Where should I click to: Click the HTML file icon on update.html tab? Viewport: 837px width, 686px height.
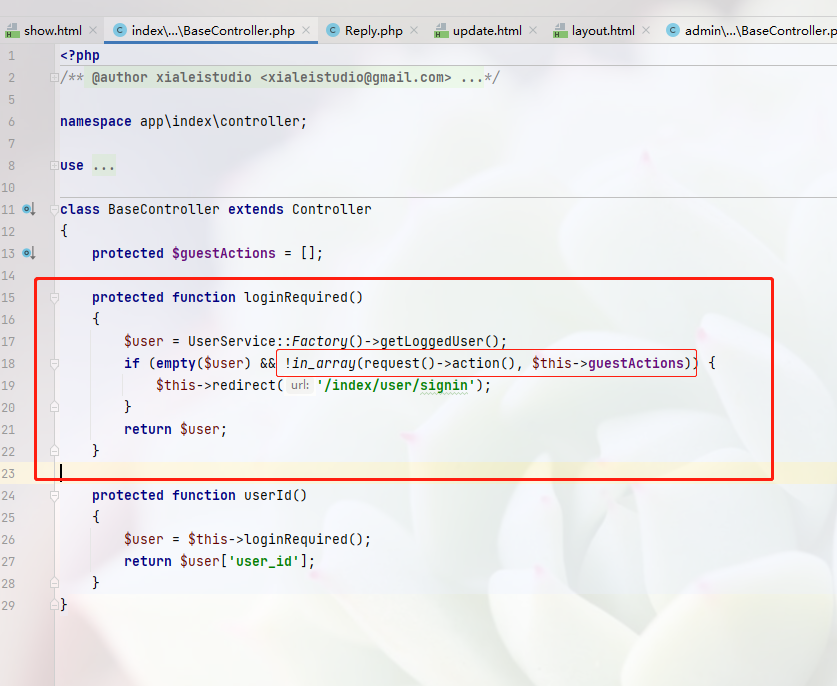(440, 30)
